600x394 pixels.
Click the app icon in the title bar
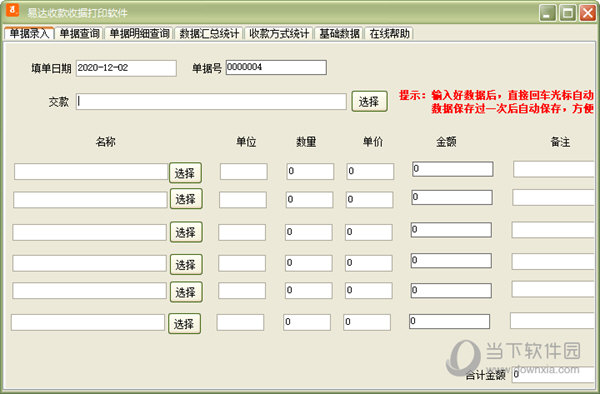tap(12, 10)
